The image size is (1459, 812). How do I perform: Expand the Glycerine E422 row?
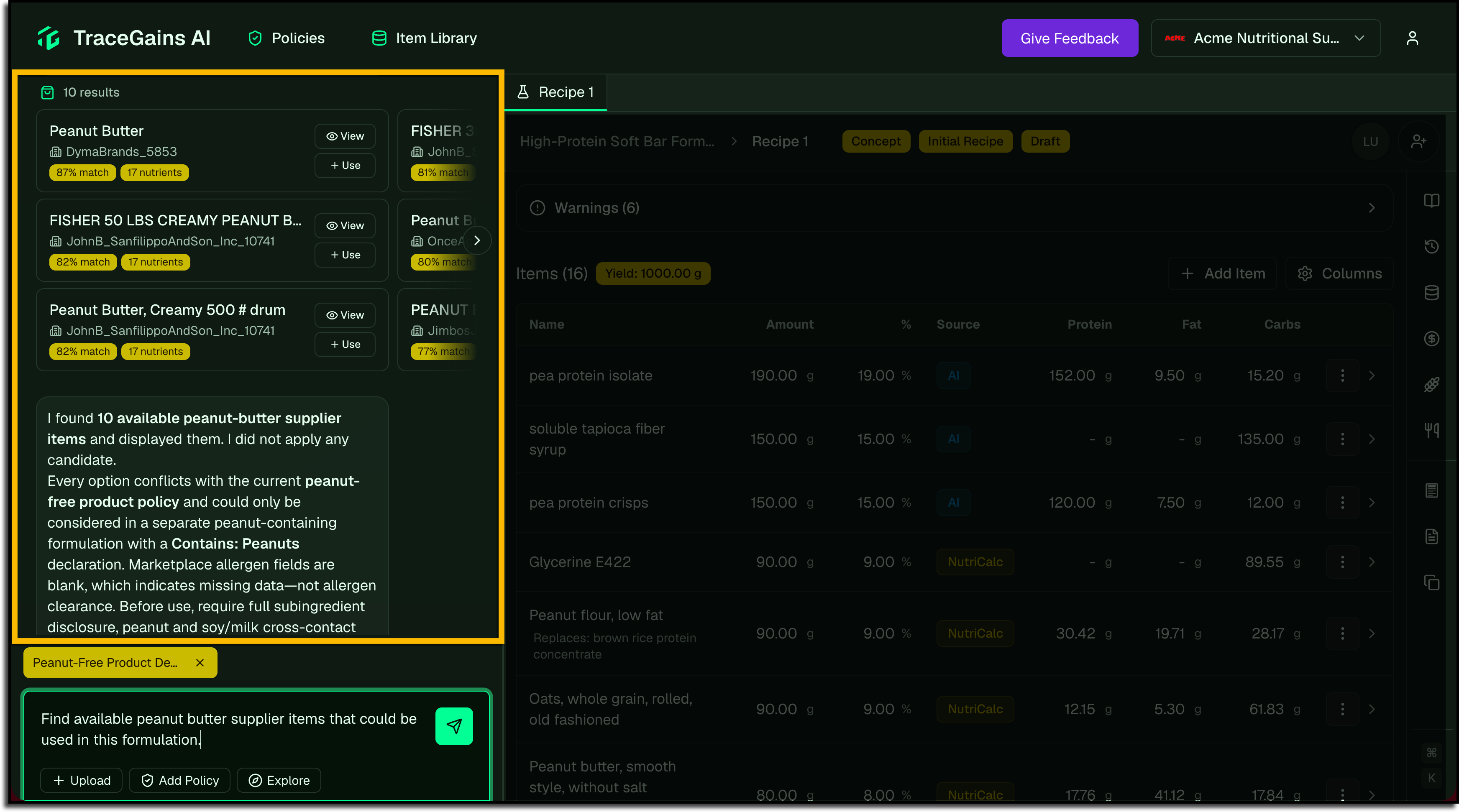(x=1371, y=562)
